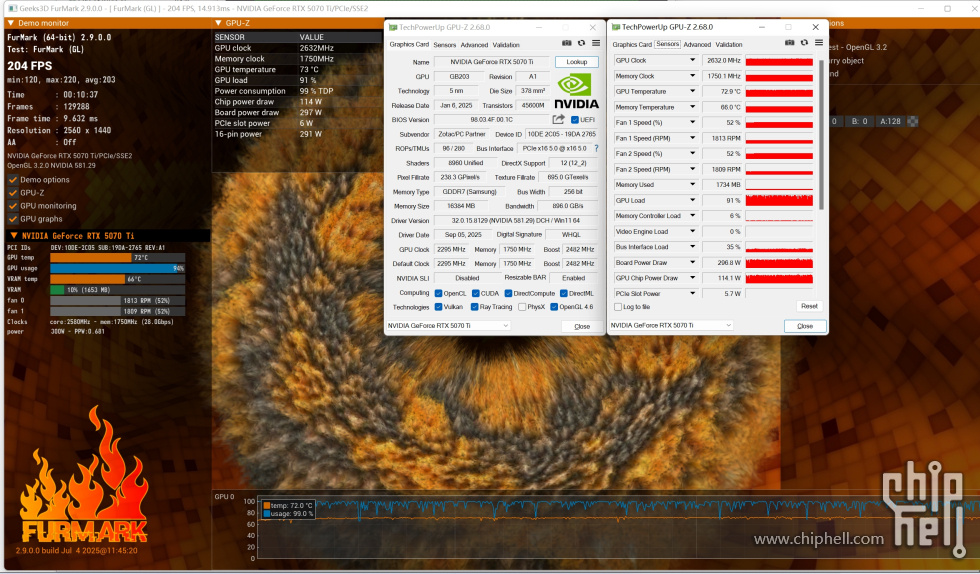Click the refresh icon in the Sensors GPU-Z window
980x574 pixels.
click(804, 43)
